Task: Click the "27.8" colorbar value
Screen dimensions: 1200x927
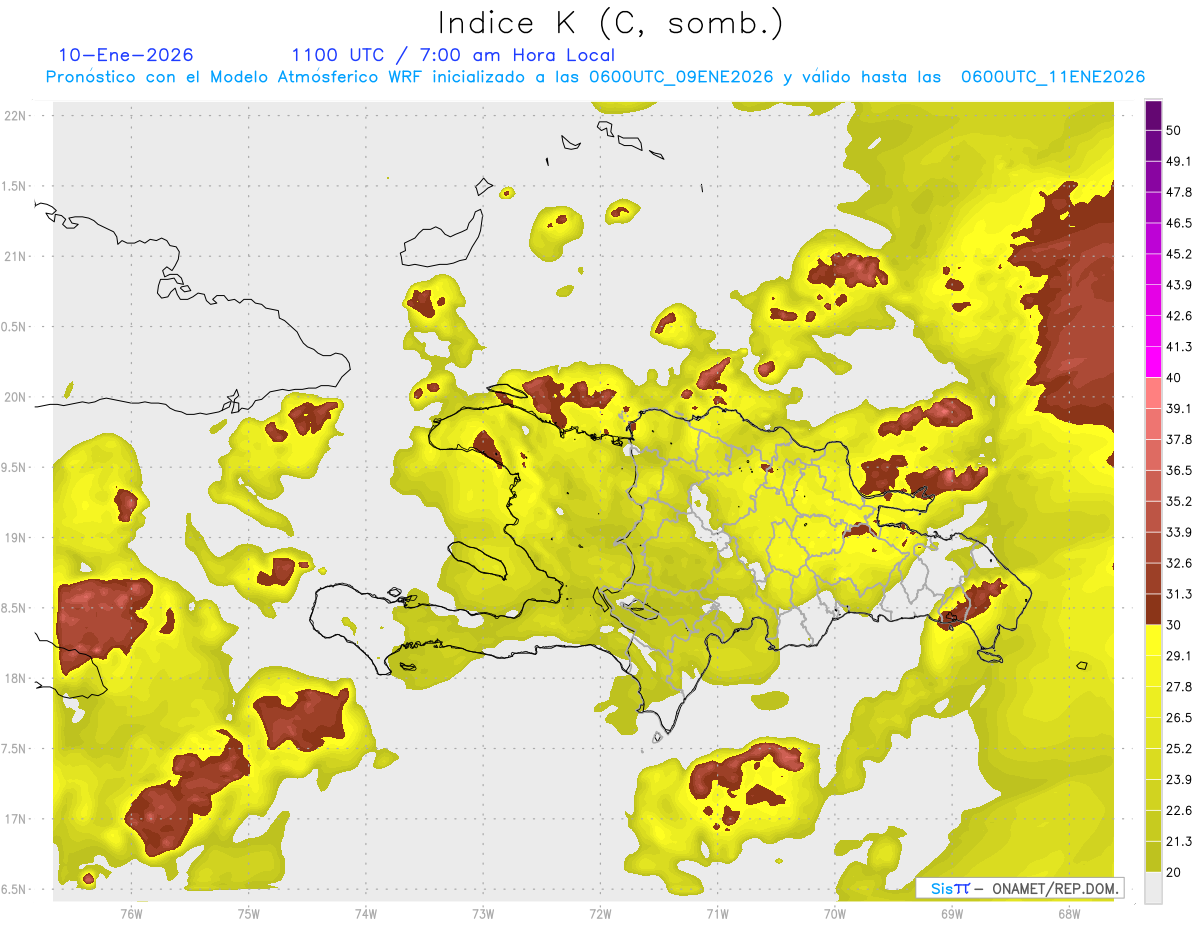Action: (x=1179, y=687)
